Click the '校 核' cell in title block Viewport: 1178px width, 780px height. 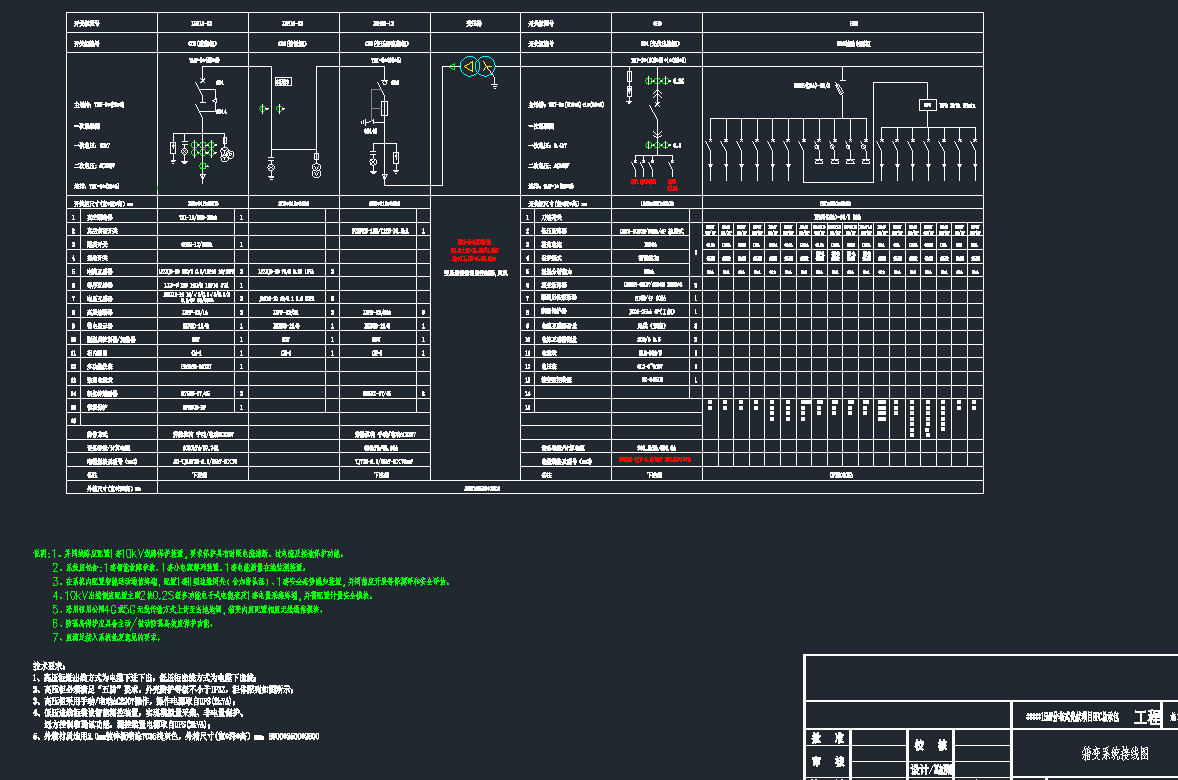click(x=929, y=745)
